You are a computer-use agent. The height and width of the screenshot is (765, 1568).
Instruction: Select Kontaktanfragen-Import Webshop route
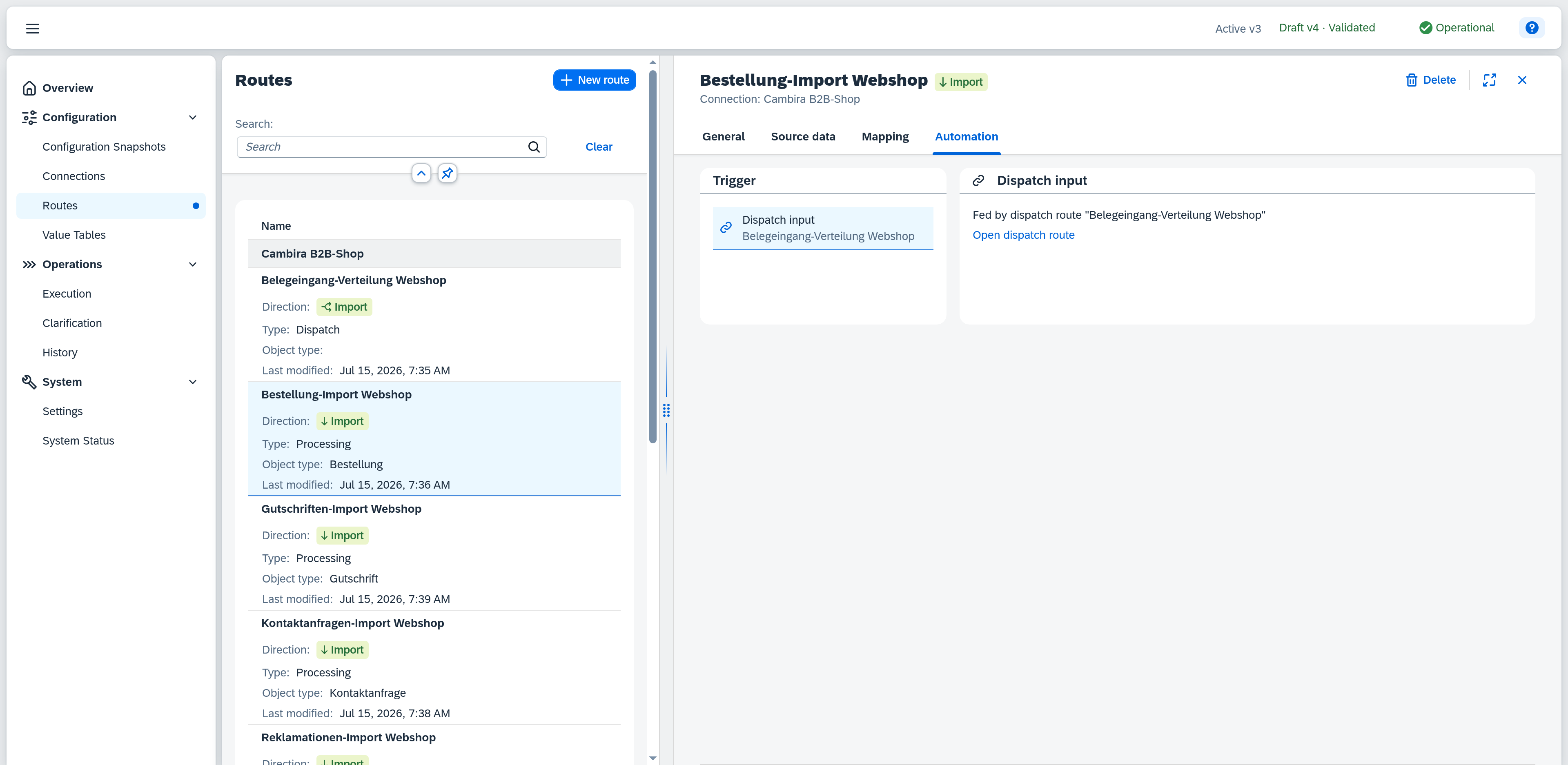point(434,667)
